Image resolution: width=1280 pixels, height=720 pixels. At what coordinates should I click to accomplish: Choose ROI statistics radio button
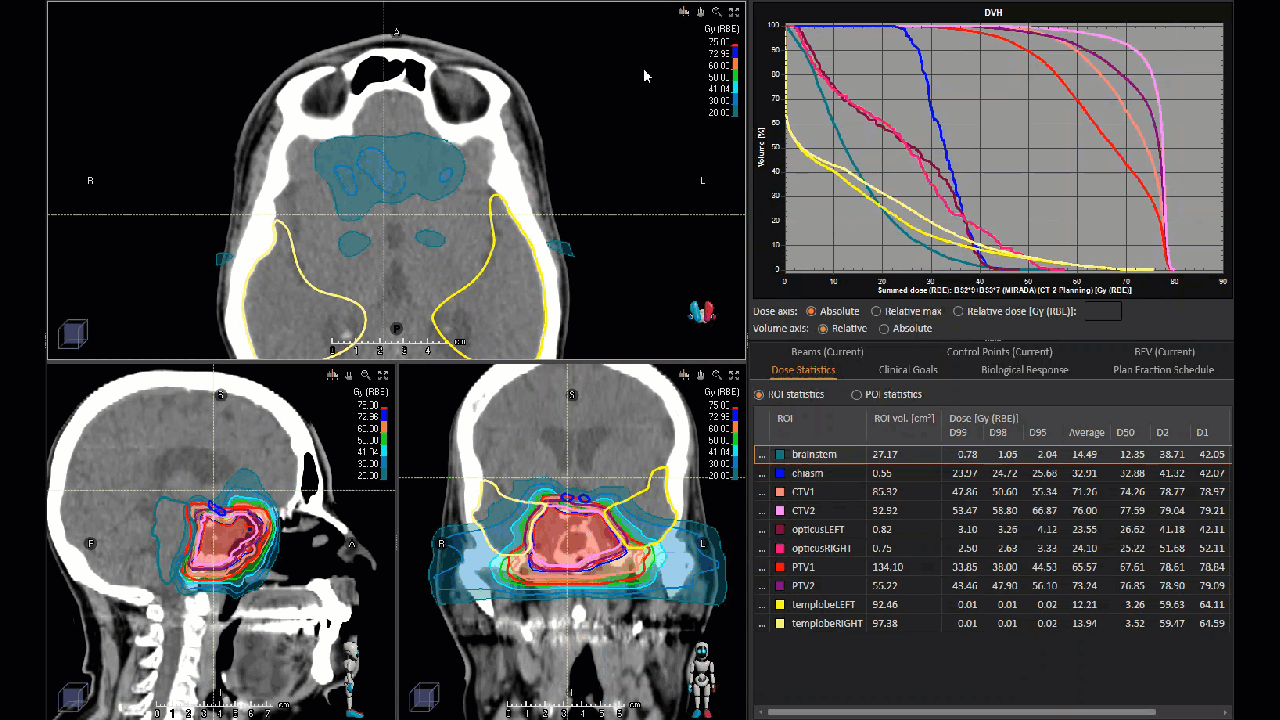click(x=758, y=395)
